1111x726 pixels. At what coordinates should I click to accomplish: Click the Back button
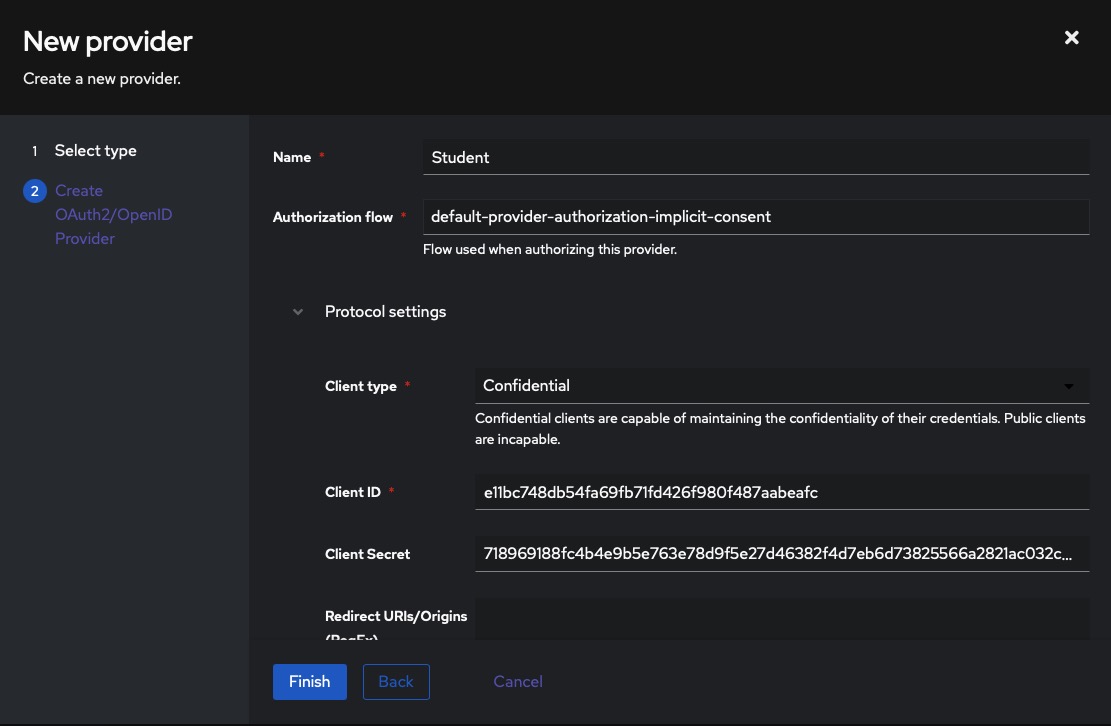pos(396,681)
